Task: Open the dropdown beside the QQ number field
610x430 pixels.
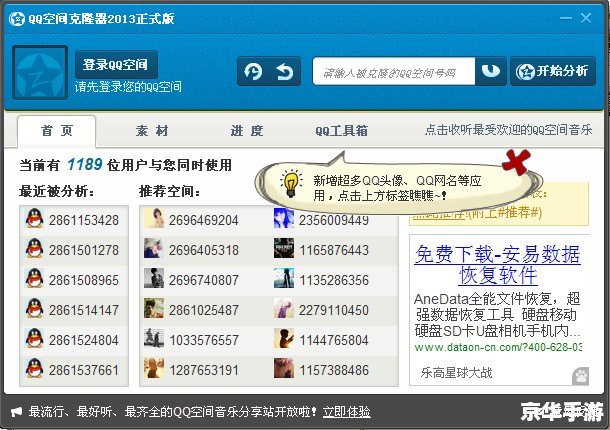Action: pyautogui.click(x=491, y=71)
